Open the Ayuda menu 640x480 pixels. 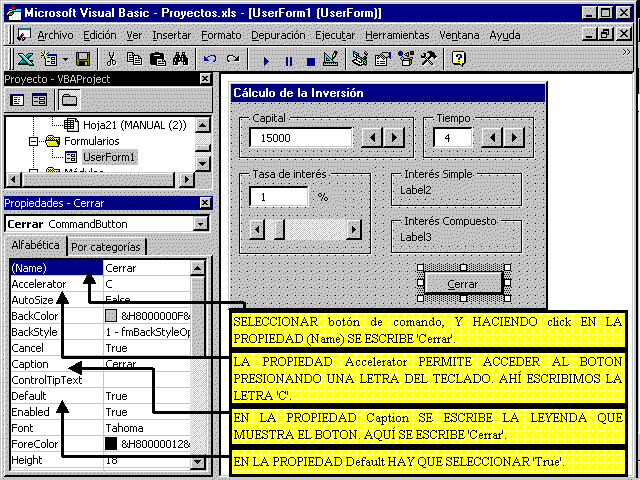504,36
